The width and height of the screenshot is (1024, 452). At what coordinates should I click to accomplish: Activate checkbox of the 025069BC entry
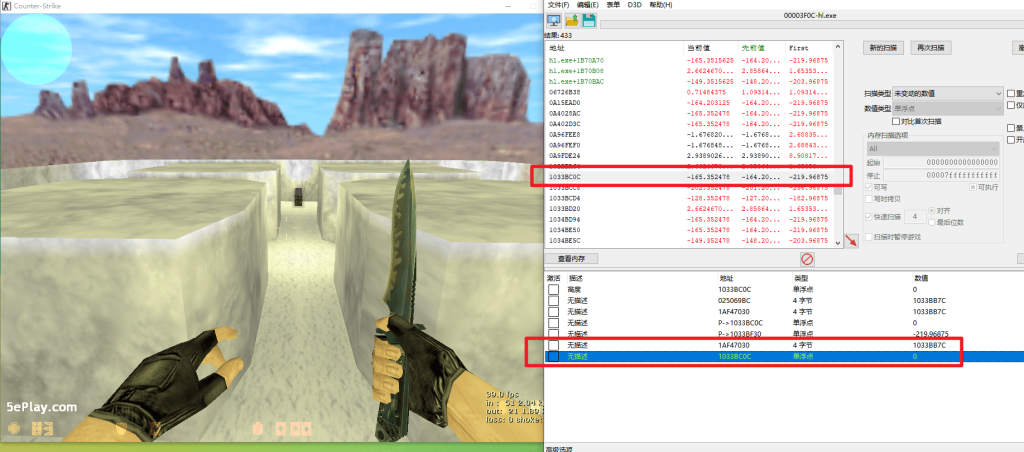click(x=553, y=300)
